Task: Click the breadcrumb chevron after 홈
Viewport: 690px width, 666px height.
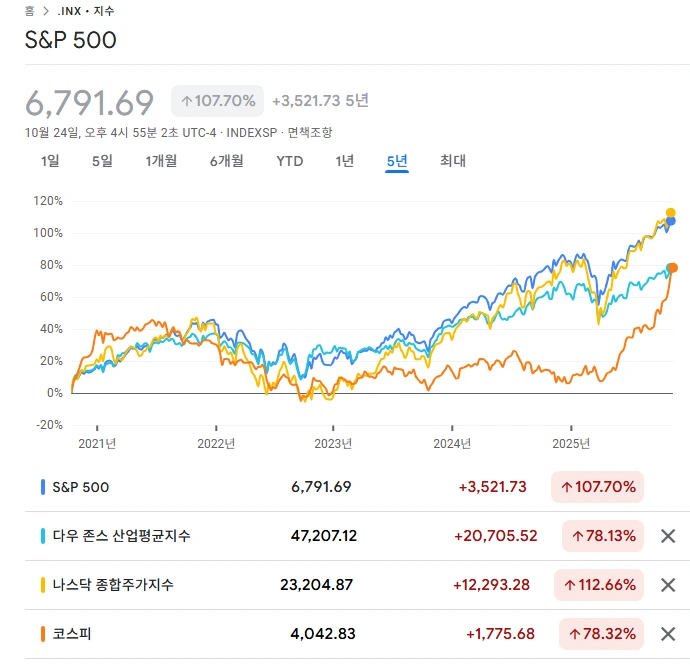Action: 46,11
